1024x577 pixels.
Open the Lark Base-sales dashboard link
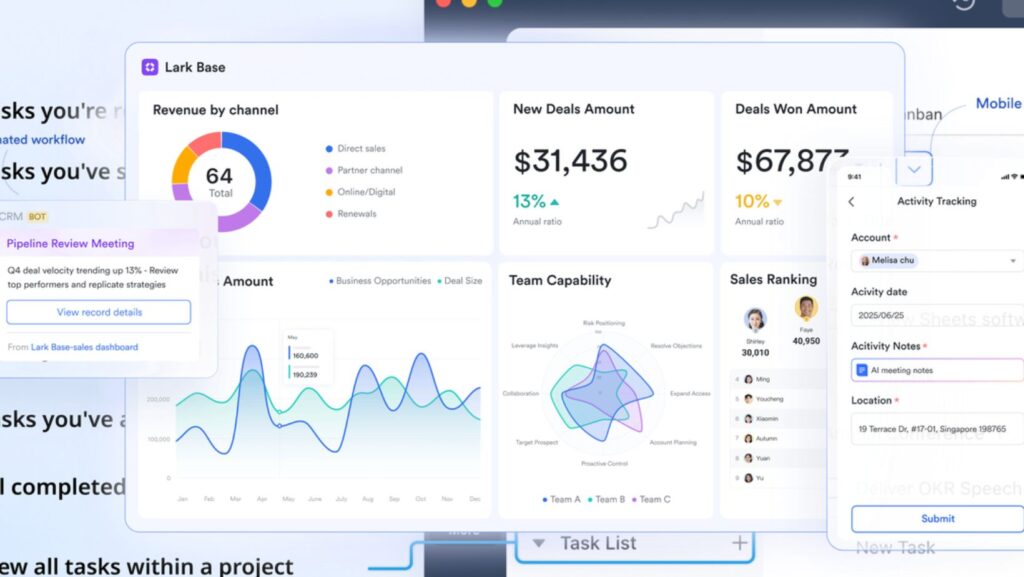click(84, 347)
